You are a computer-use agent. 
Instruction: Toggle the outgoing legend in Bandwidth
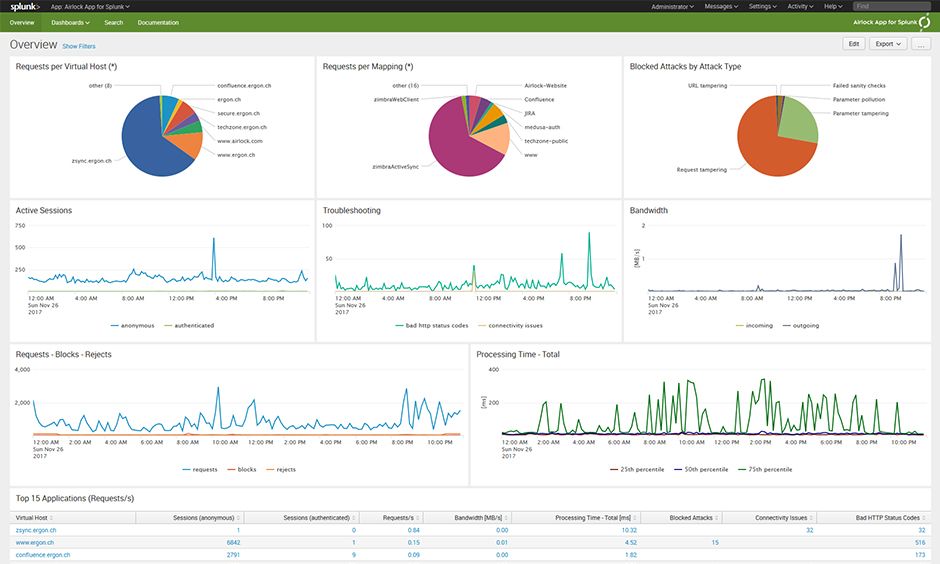tap(800, 325)
